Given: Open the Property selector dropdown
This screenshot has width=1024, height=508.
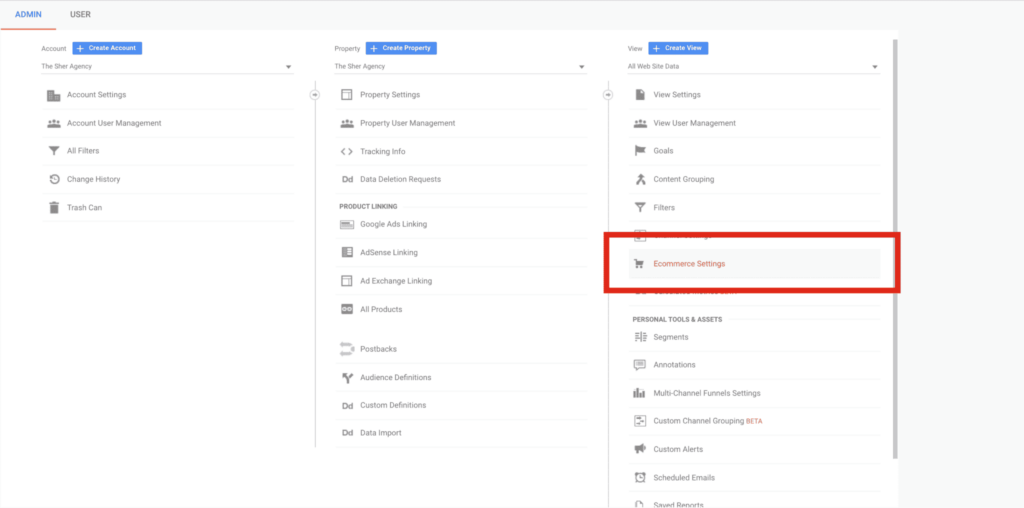Looking at the screenshot, I should [459, 67].
